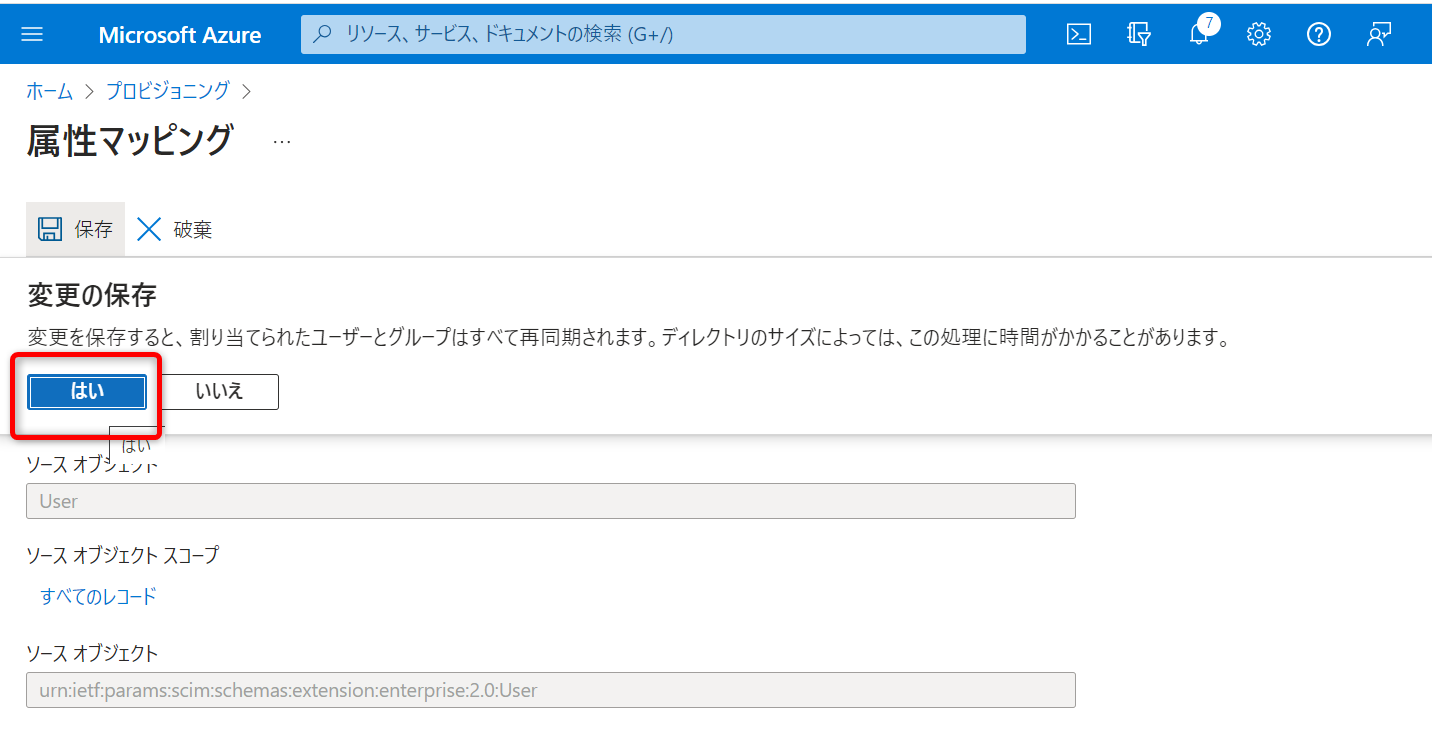This screenshot has height=733, width=1432.
Task: Open the feedback icon in header
Action: [x=1379, y=34]
